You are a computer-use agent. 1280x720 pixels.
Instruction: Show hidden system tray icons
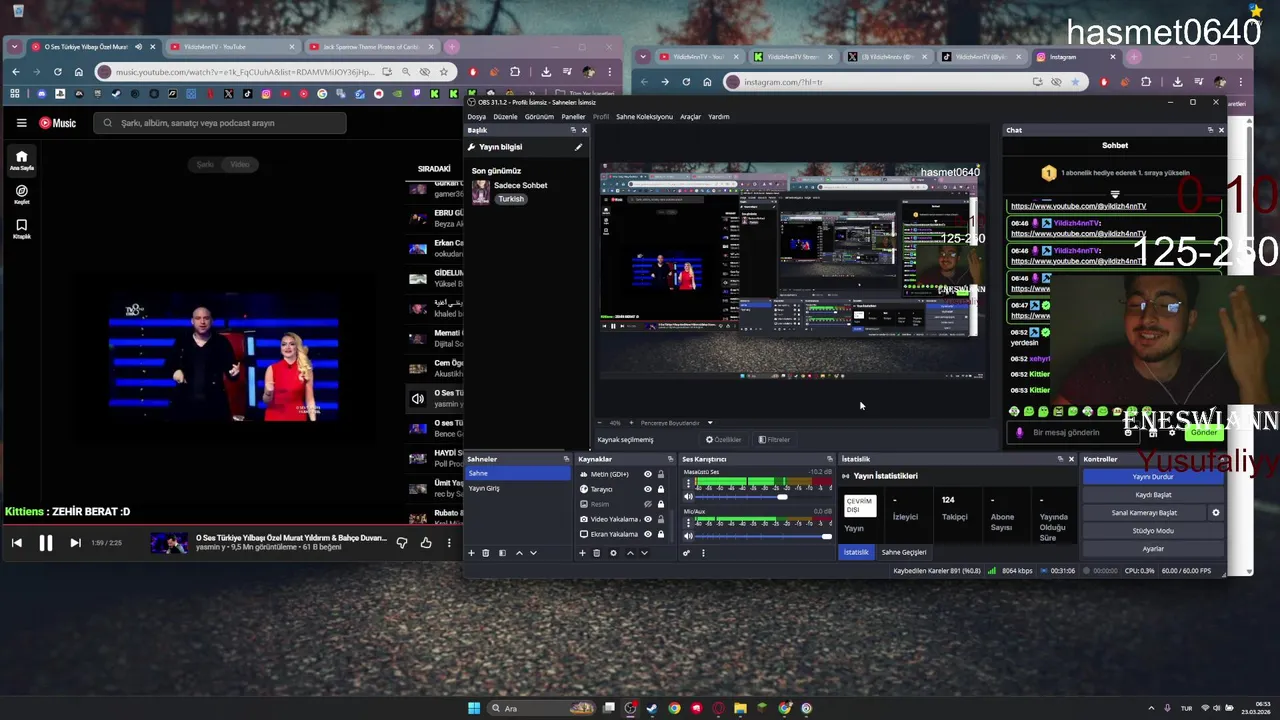[x=1150, y=708]
